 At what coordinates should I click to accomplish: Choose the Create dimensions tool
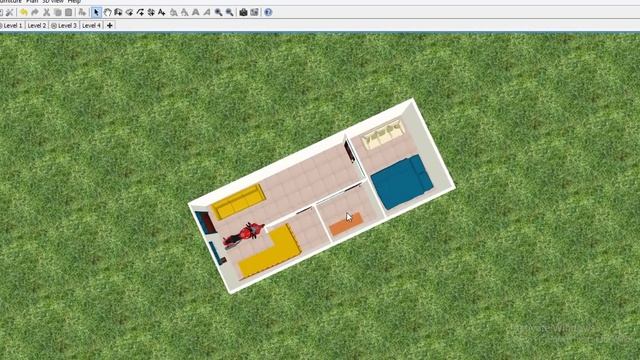[x=151, y=12]
